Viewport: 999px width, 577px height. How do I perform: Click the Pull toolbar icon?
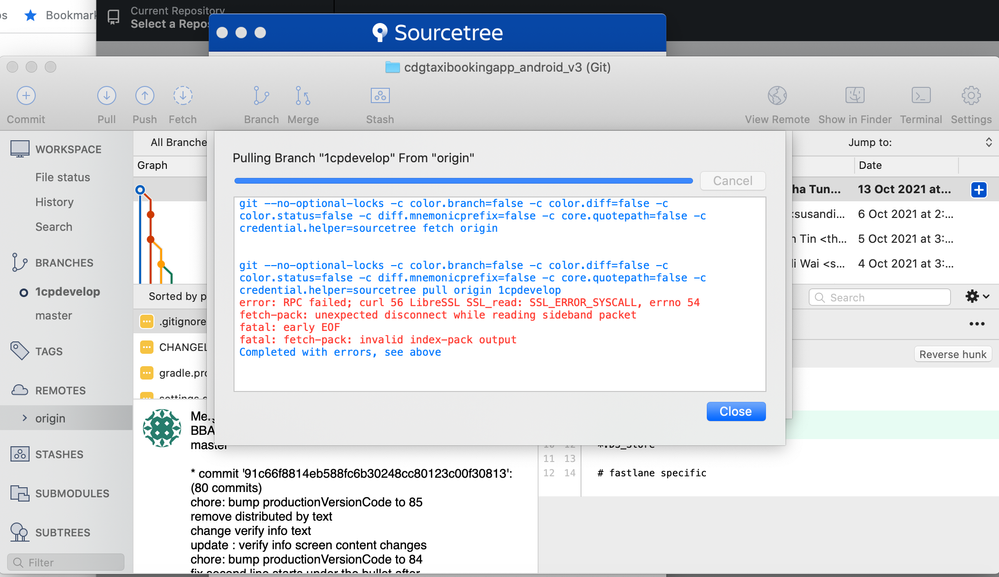(x=106, y=96)
